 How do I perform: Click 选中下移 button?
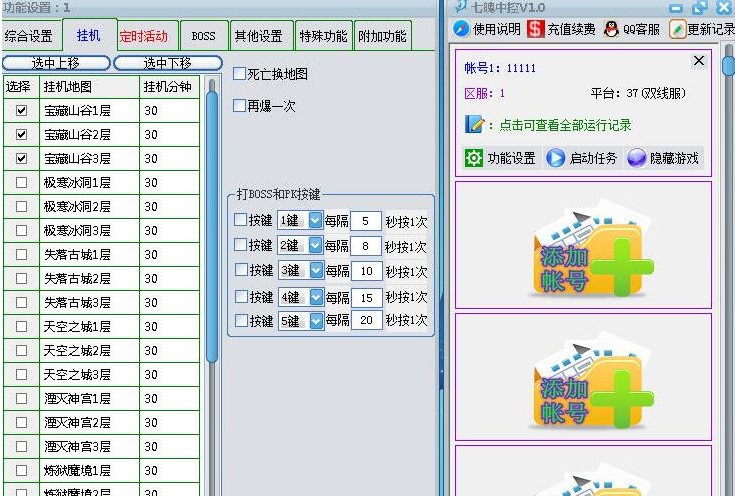point(167,63)
